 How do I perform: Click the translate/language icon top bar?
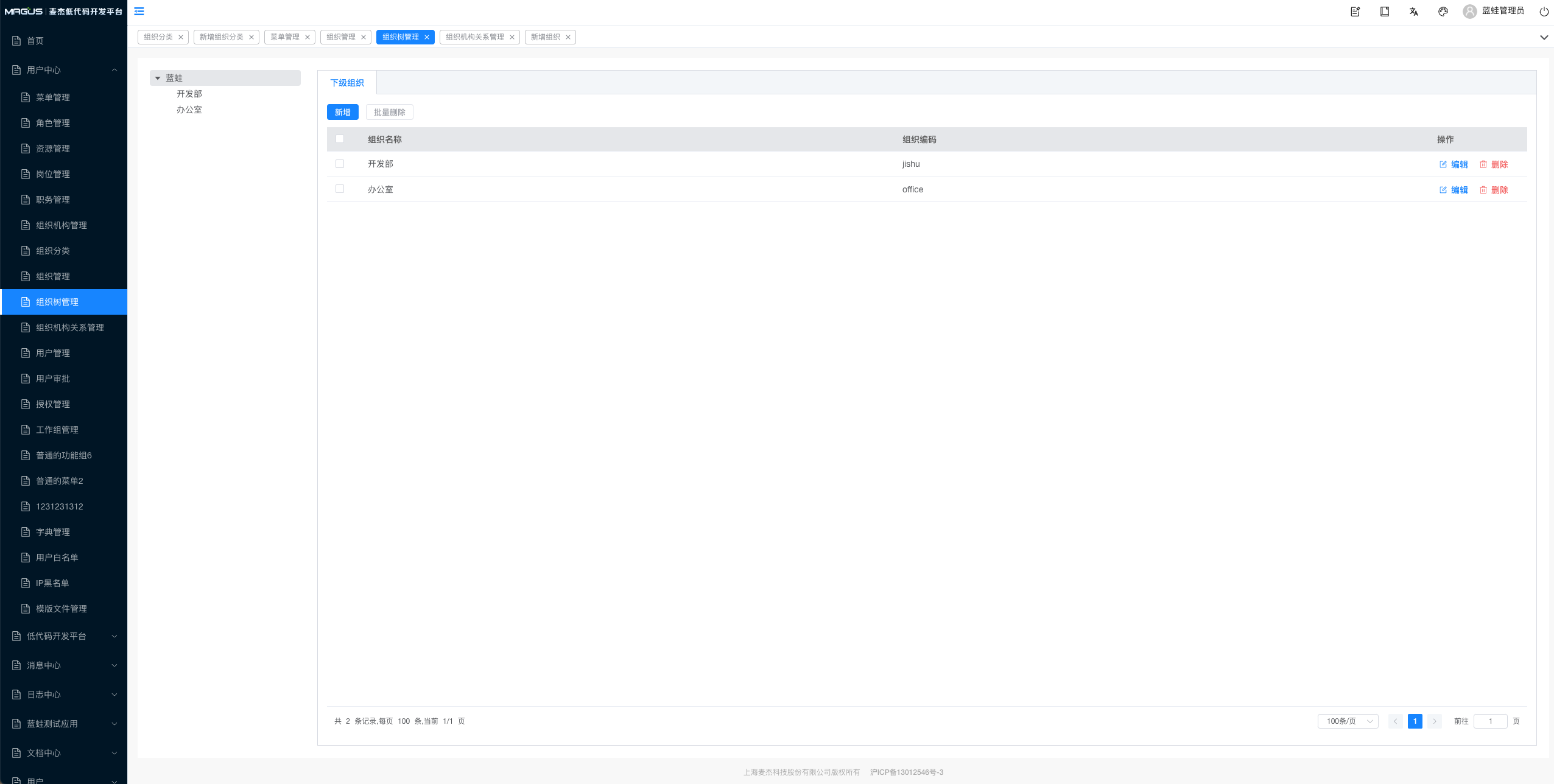coord(1412,11)
